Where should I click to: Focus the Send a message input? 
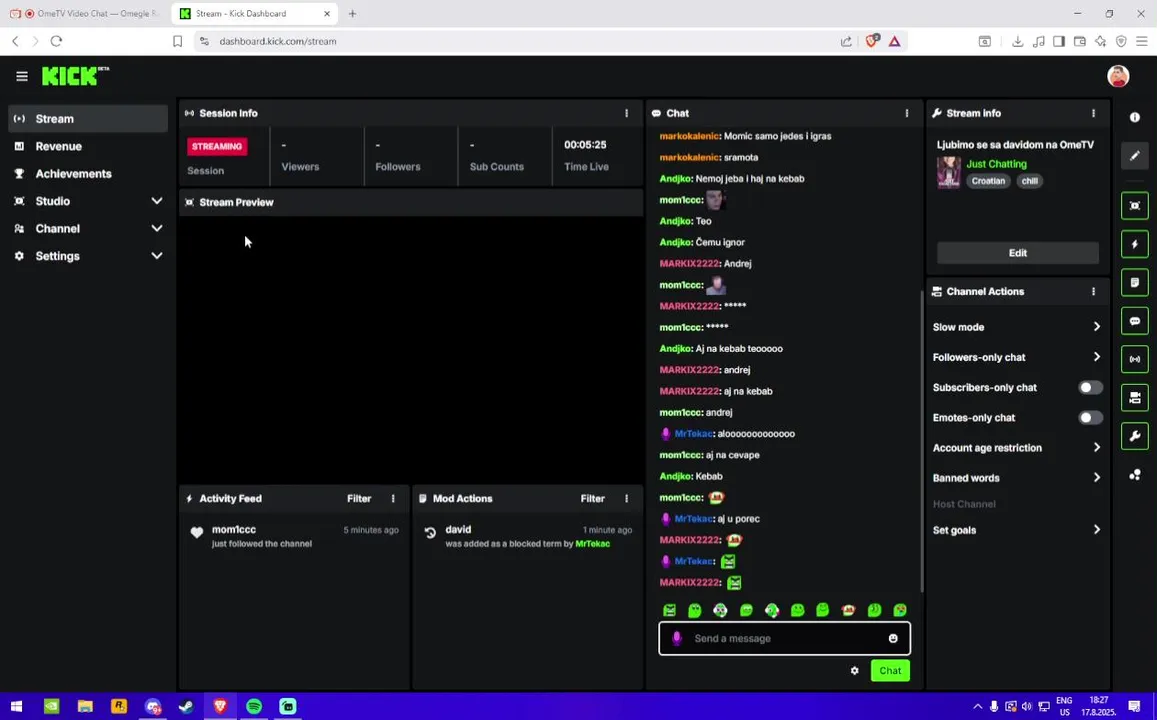(784, 638)
